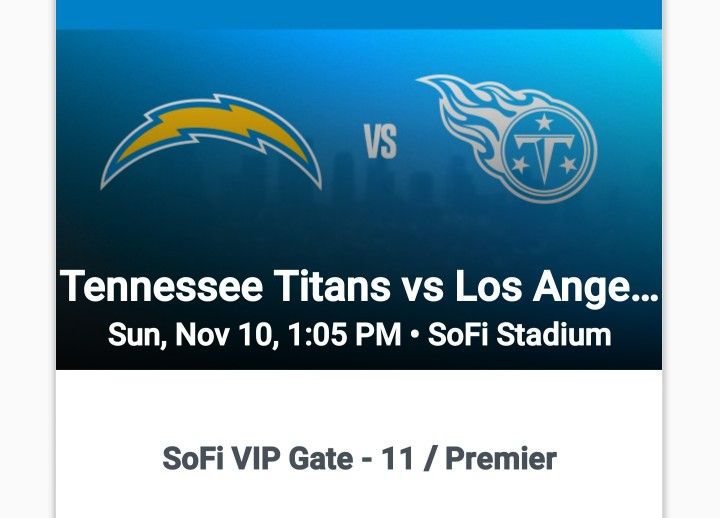Viewport: 720px width, 518px height.
Task: Open the SoFi Stadium venue name
Action: coord(519,334)
